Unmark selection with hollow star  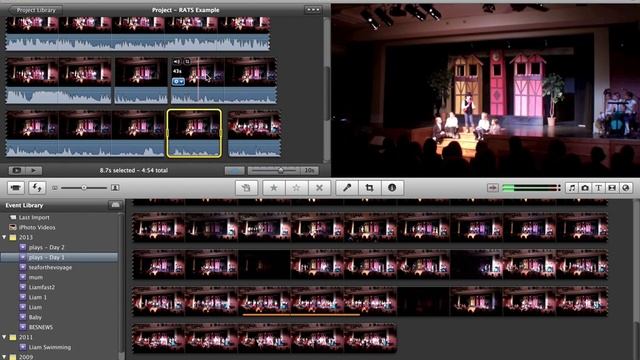(296, 188)
